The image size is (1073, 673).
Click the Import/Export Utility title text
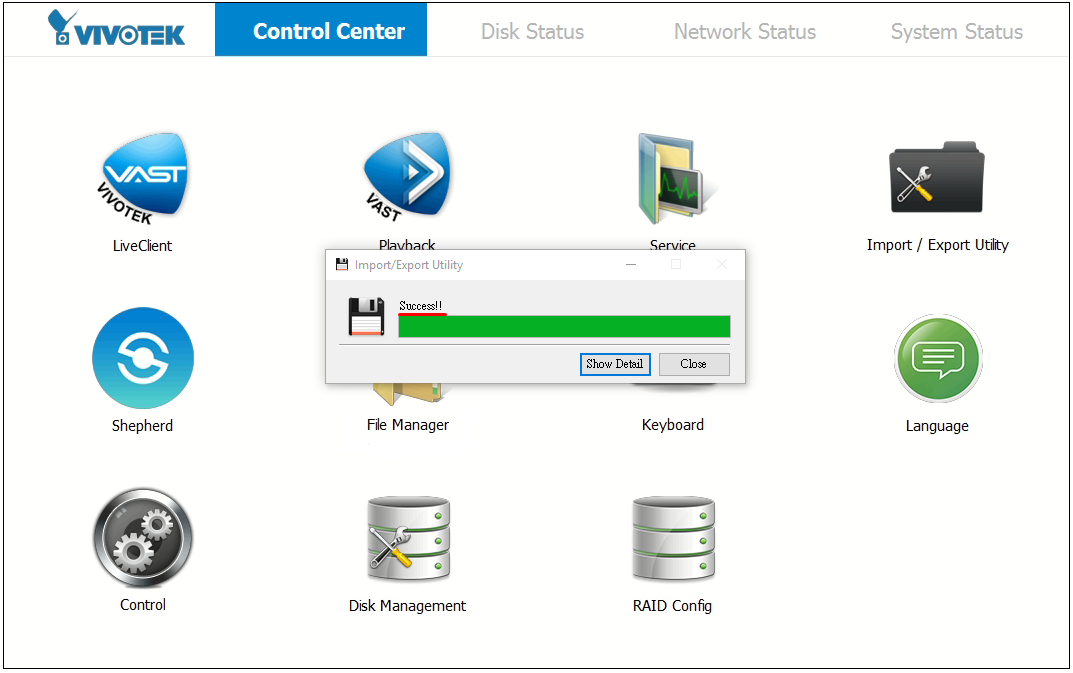[x=409, y=265]
